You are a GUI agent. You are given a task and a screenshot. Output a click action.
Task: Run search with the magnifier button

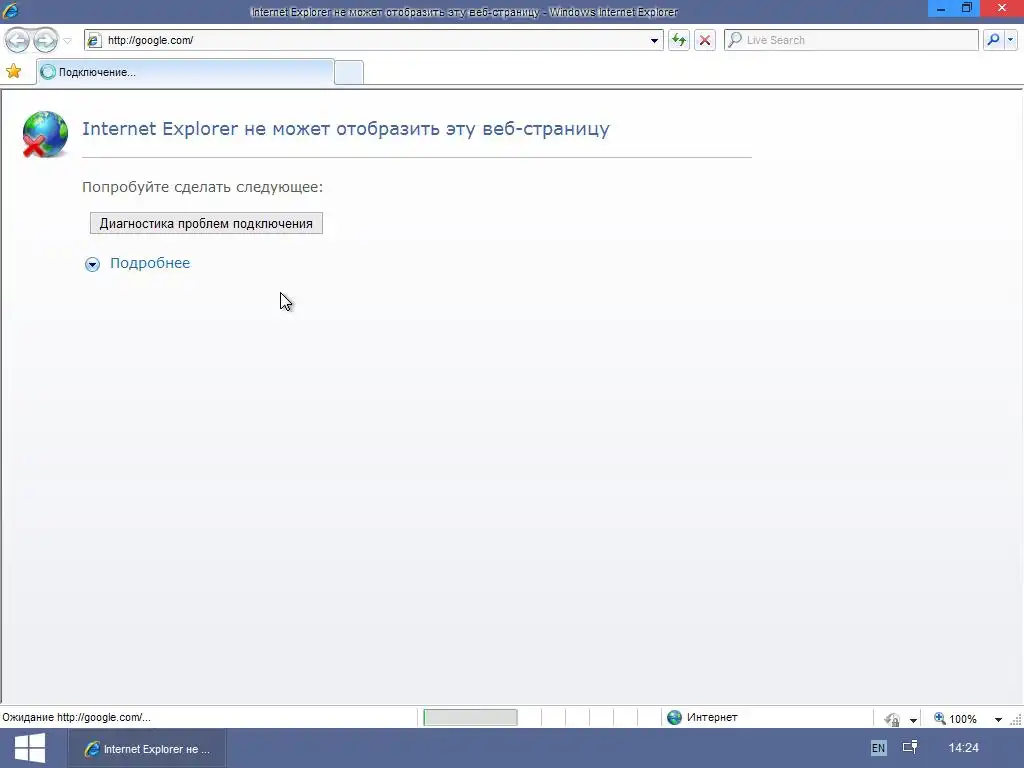993,40
